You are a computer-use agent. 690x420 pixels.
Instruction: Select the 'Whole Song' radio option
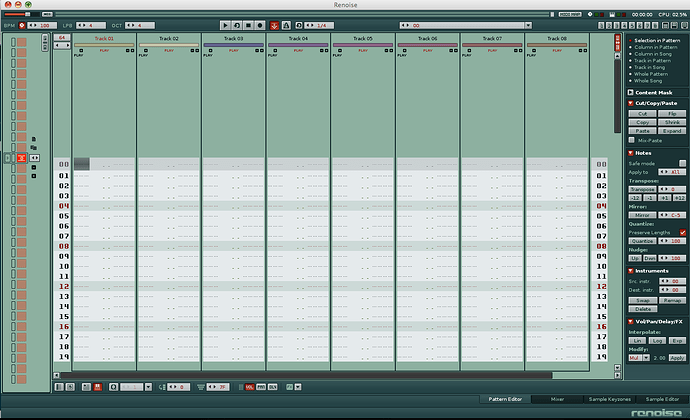coord(646,81)
